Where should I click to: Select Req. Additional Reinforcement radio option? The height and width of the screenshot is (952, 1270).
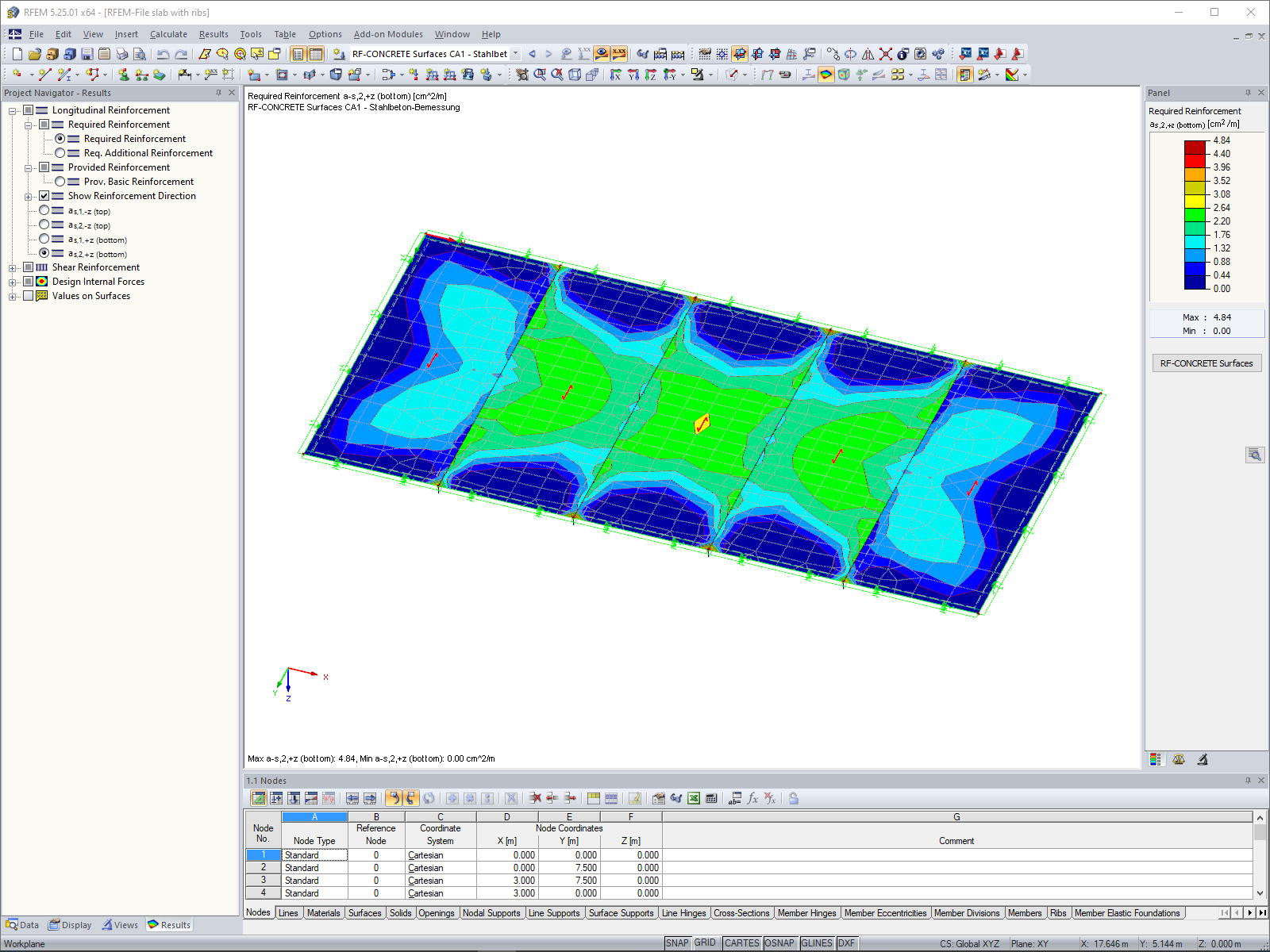tap(60, 153)
